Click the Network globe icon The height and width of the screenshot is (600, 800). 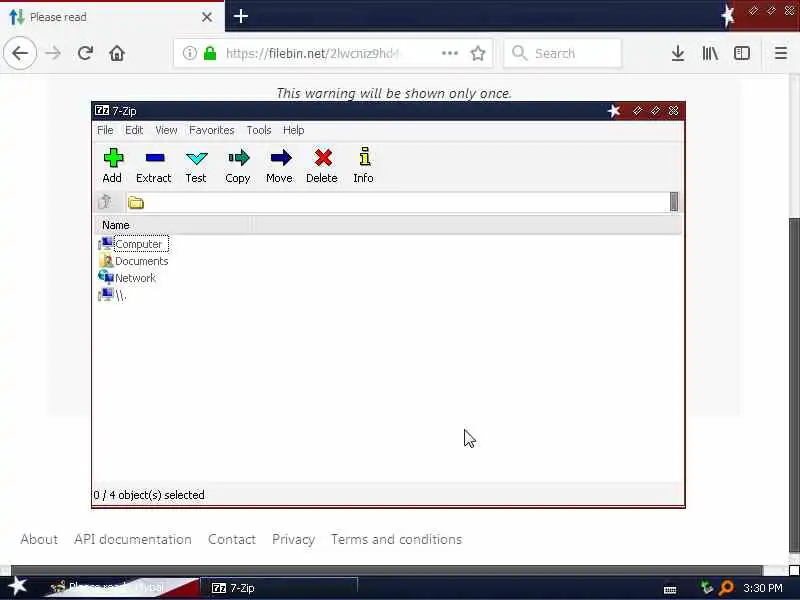point(106,277)
